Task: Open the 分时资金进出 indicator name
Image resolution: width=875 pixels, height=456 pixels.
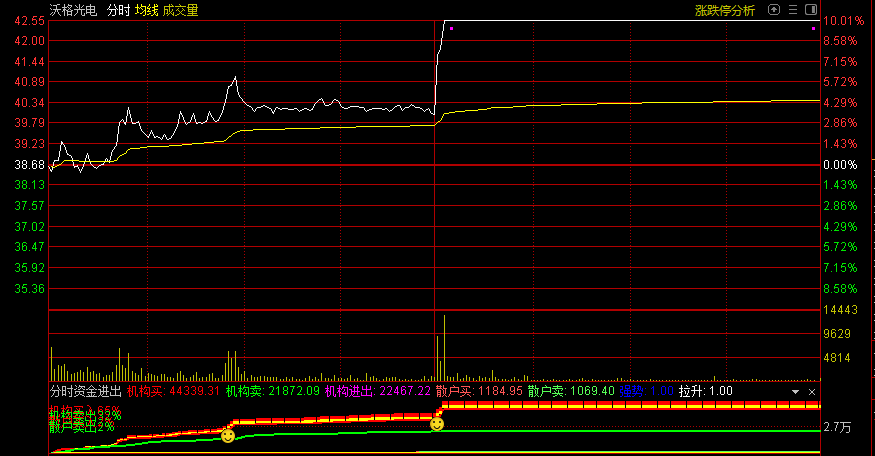Action: (x=85, y=391)
